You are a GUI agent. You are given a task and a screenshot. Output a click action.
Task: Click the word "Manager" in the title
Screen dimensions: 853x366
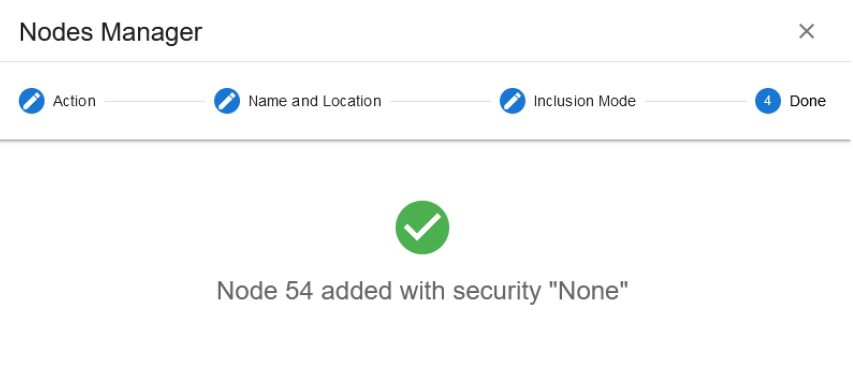[x=151, y=34]
